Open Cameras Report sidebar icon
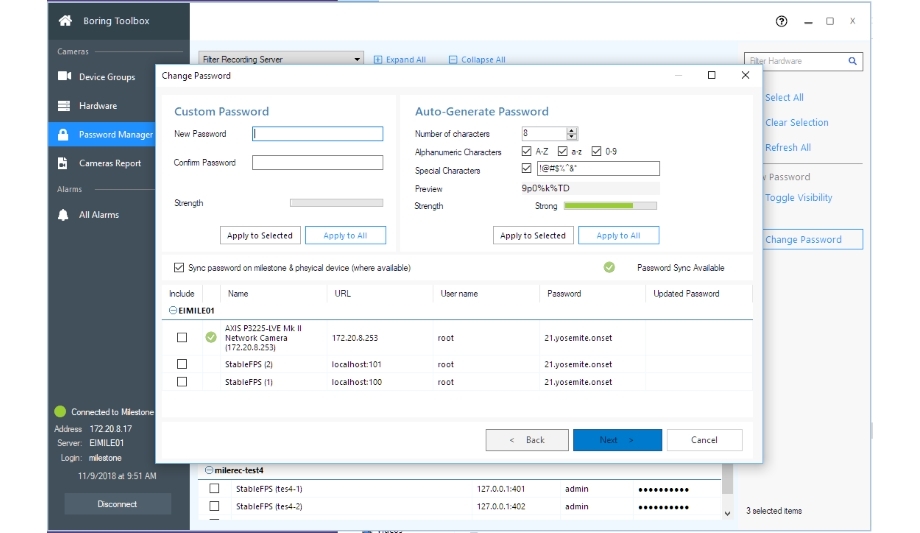Screen dimensions: 920x533 tap(64, 164)
